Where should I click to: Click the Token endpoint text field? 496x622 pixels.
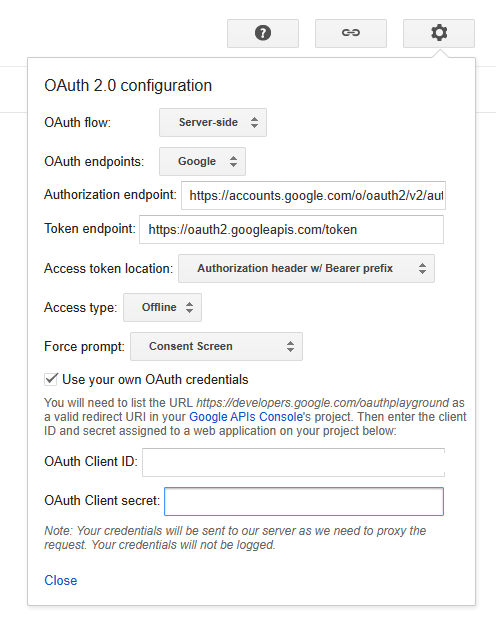coord(291,230)
